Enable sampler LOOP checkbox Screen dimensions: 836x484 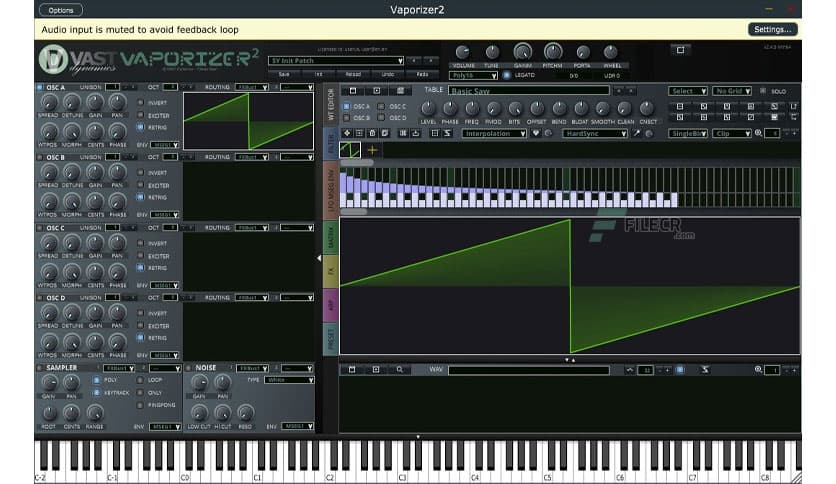point(140,380)
